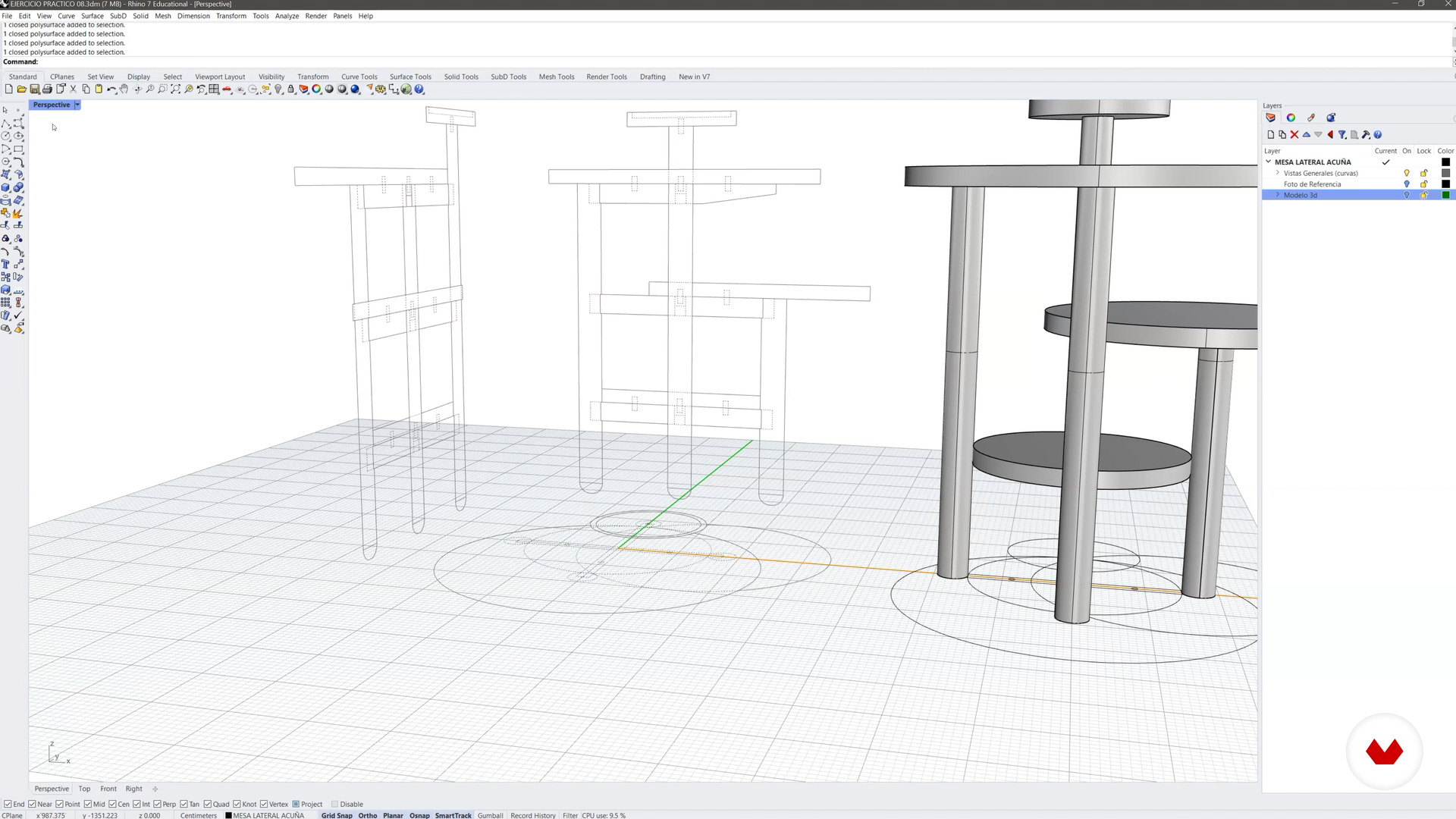Select the Boolean Union tool
Viewport: 1456px width, 819px height.
tap(18, 187)
